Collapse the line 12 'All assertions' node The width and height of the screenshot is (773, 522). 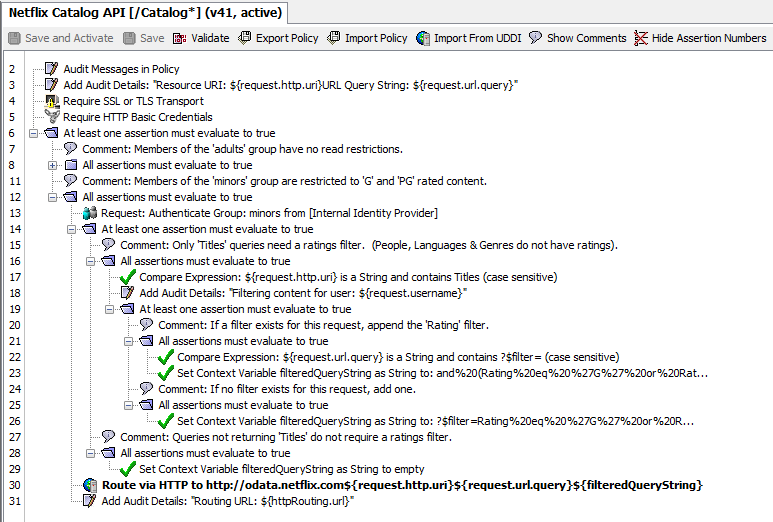point(52,197)
